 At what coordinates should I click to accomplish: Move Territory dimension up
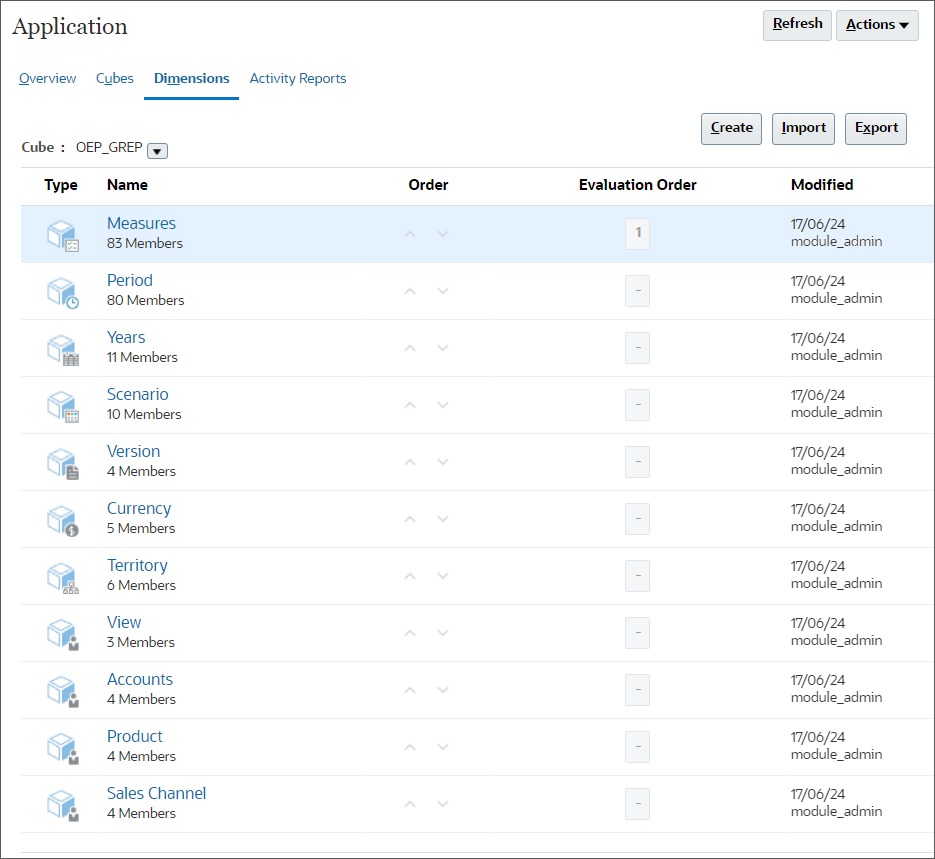click(410, 576)
